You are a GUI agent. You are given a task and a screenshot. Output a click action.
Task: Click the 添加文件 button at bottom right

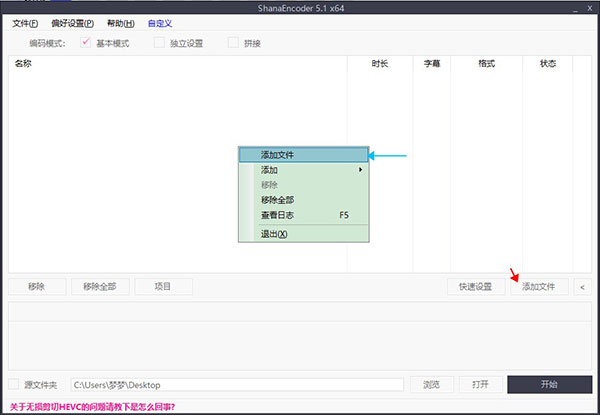tap(539, 286)
